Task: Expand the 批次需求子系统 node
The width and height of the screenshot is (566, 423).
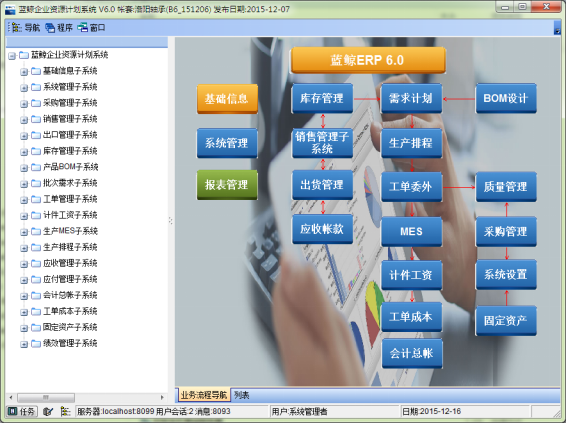Action: (24, 184)
